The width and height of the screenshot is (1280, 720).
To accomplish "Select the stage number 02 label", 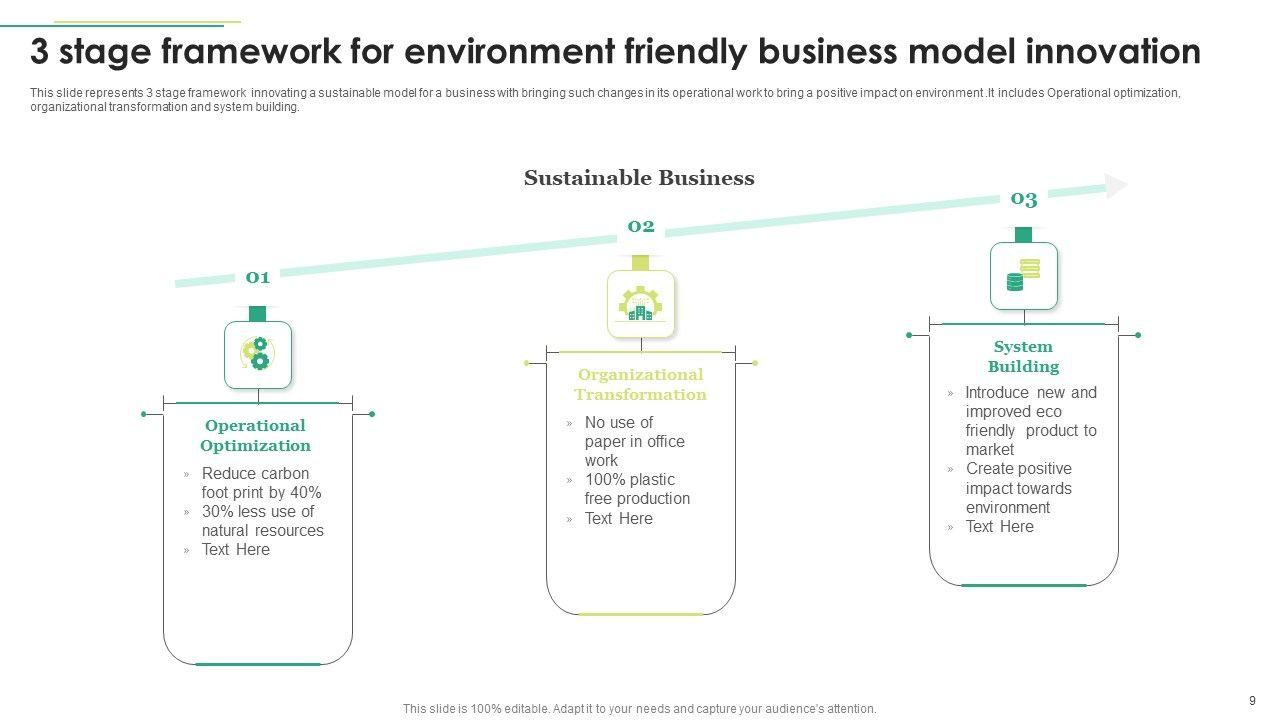I will pyautogui.click(x=641, y=226).
